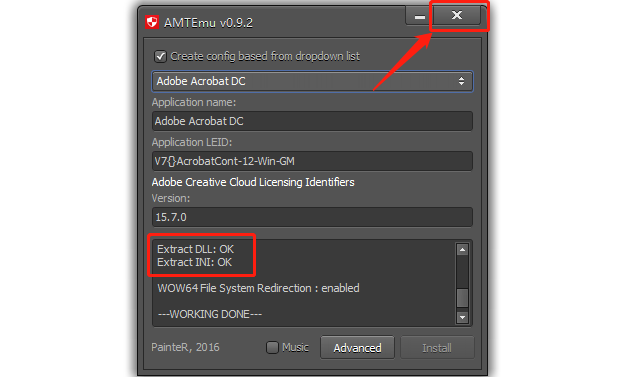Click the log scroll down arrow
Viewport: 635px width, 377px height.
click(x=462, y=317)
